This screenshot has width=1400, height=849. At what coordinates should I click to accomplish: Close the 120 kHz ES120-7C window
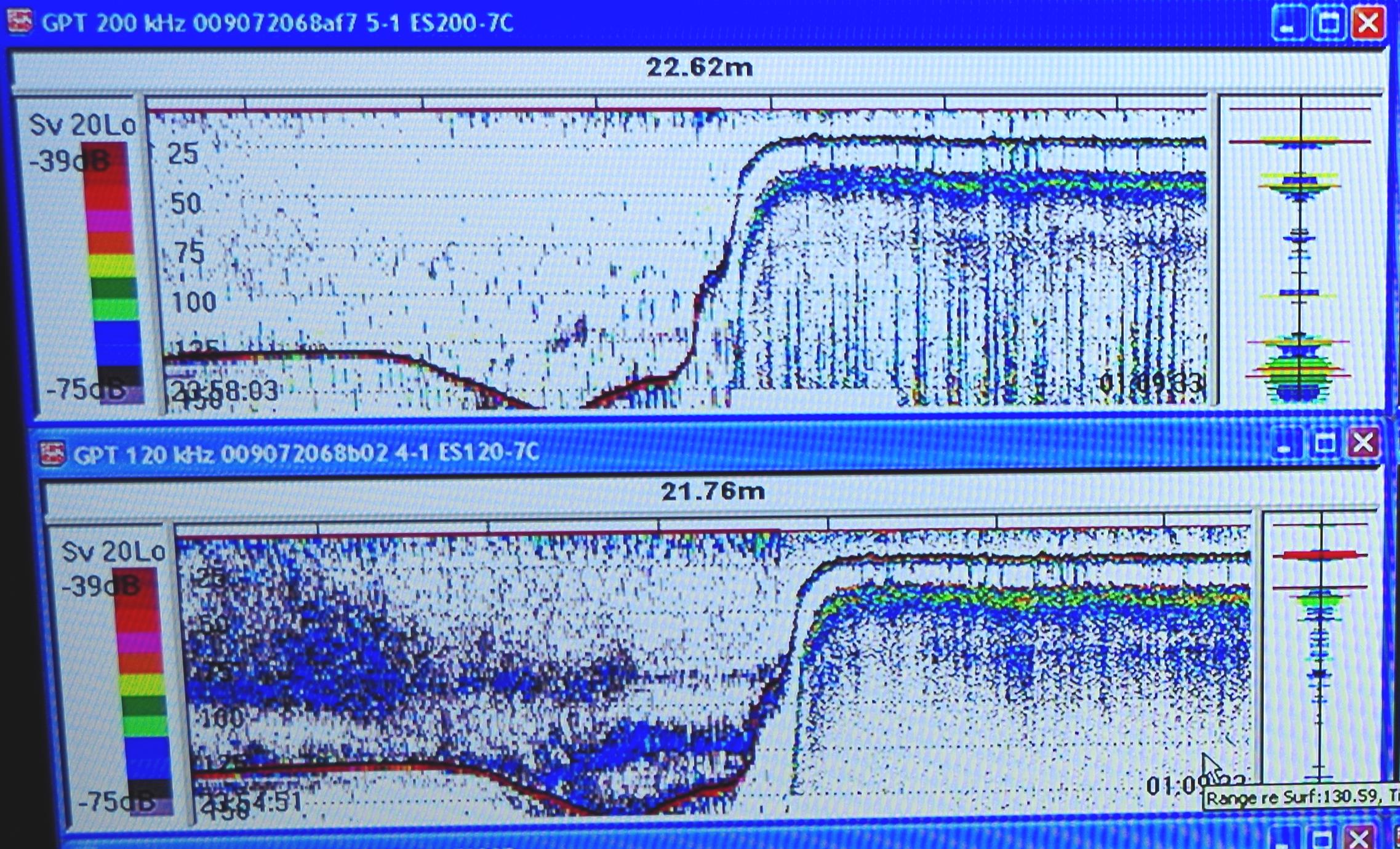pos(1364,443)
